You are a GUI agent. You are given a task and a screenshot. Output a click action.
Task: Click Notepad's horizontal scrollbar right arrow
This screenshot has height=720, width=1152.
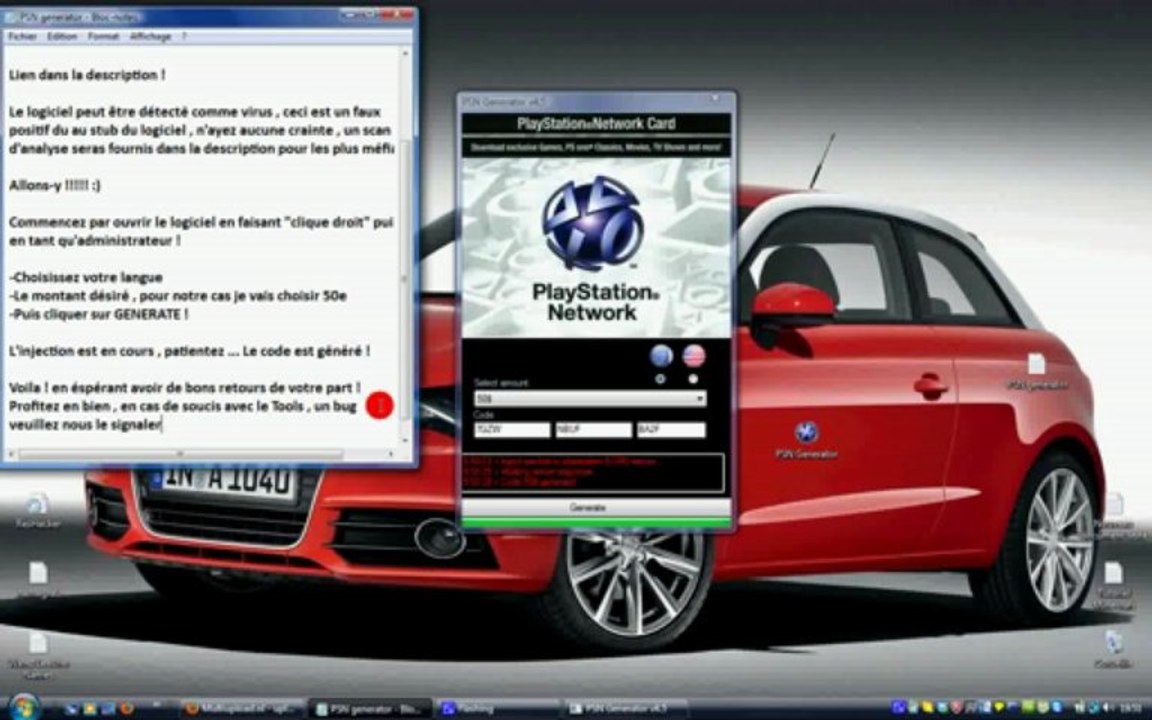click(391, 455)
